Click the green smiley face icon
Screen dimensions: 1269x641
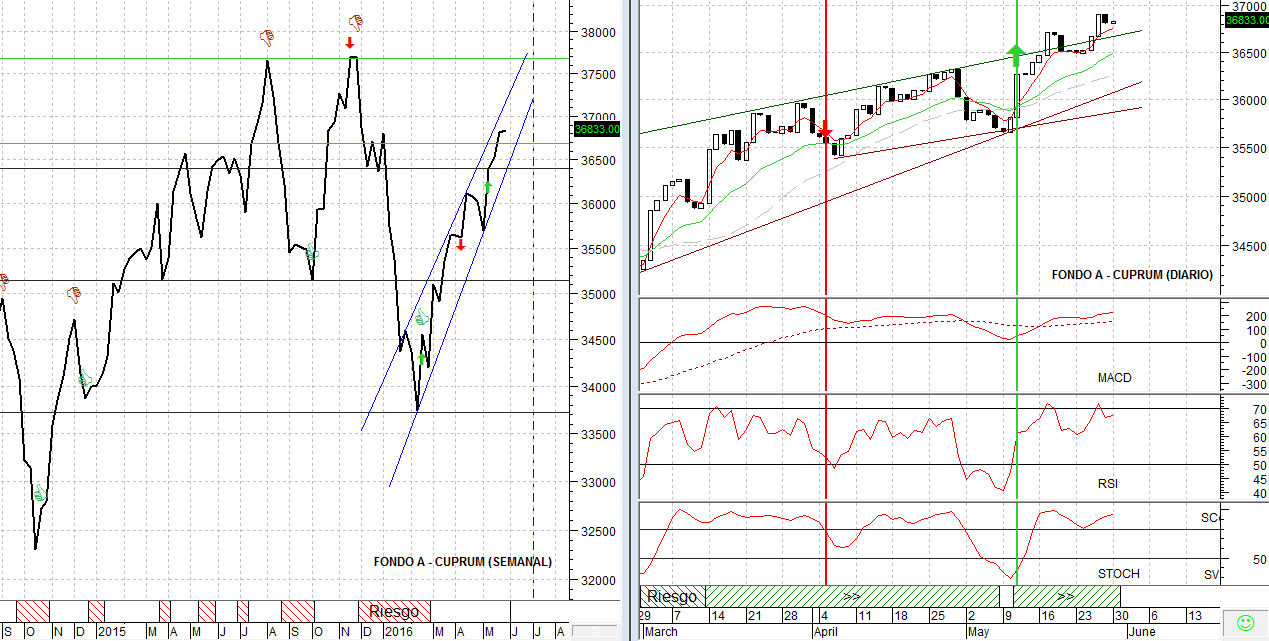(1245, 622)
